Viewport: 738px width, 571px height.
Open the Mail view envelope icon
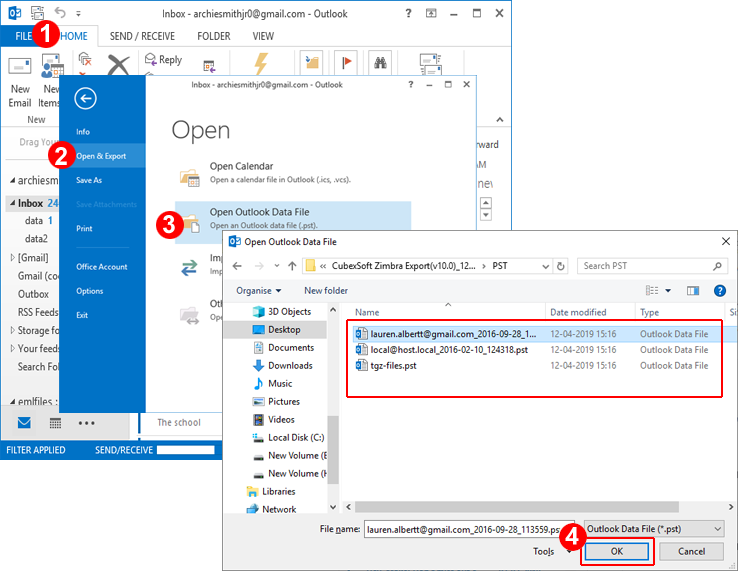tap(24, 423)
